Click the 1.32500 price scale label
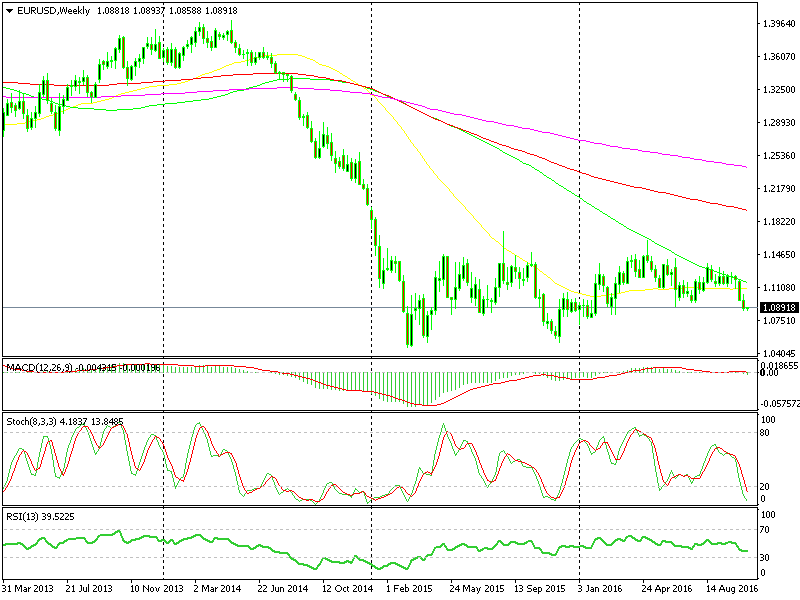The image size is (800, 600). [779, 89]
